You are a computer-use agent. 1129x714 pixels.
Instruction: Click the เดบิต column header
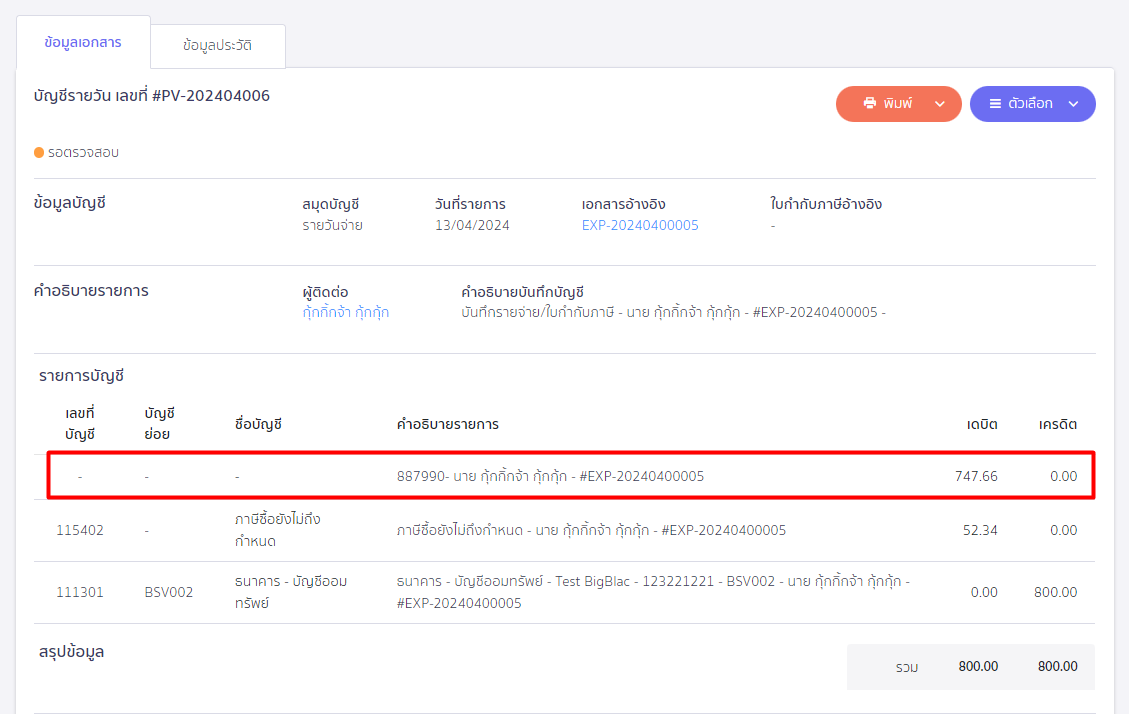coord(981,424)
